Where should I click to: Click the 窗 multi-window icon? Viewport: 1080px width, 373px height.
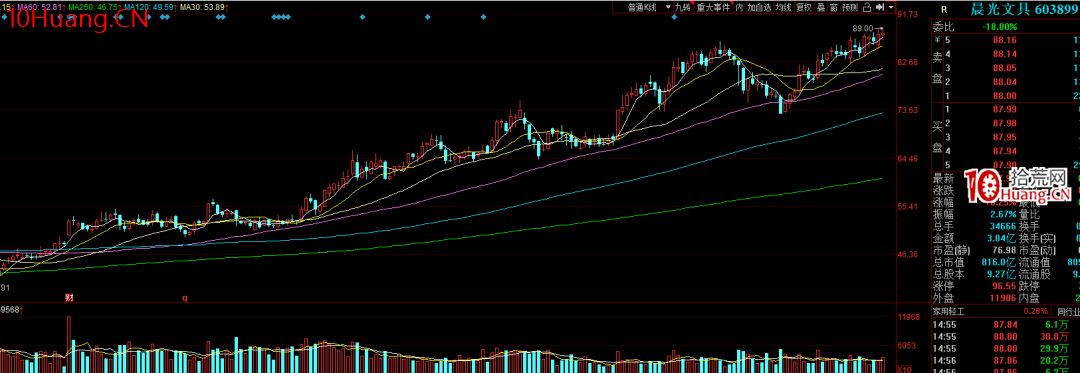coord(833,7)
